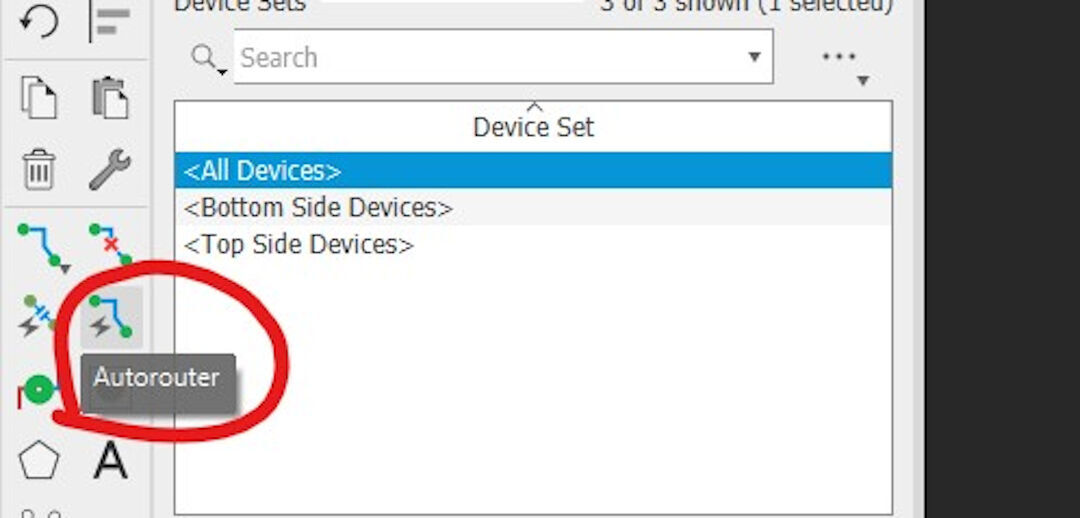The width and height of the screenshot is (1080, 518).
Task: Click the Autorouter tool icon
Action: [110, 317]
